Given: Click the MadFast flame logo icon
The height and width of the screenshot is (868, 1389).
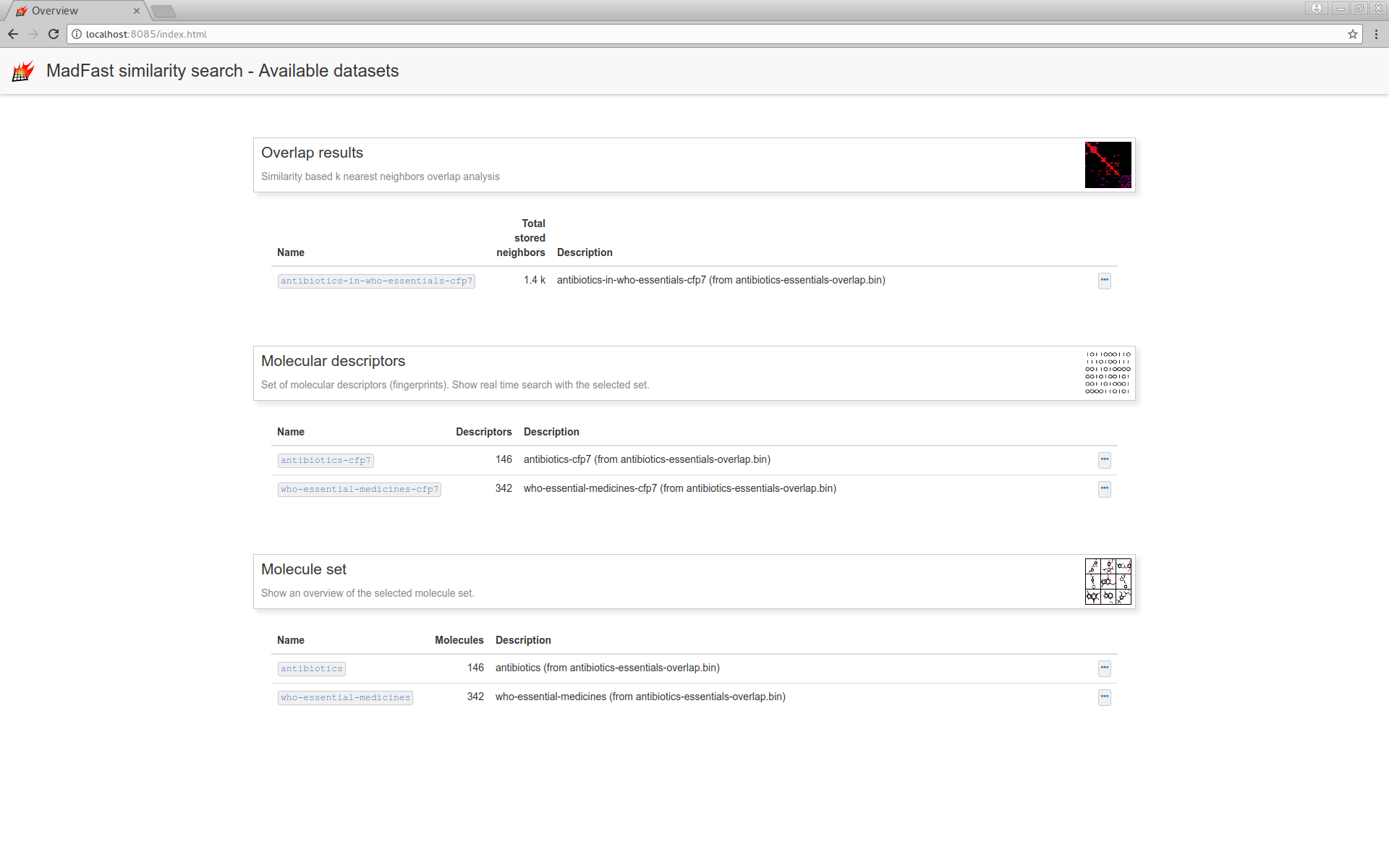Looking at the screenshot, I should pos(23,71).
